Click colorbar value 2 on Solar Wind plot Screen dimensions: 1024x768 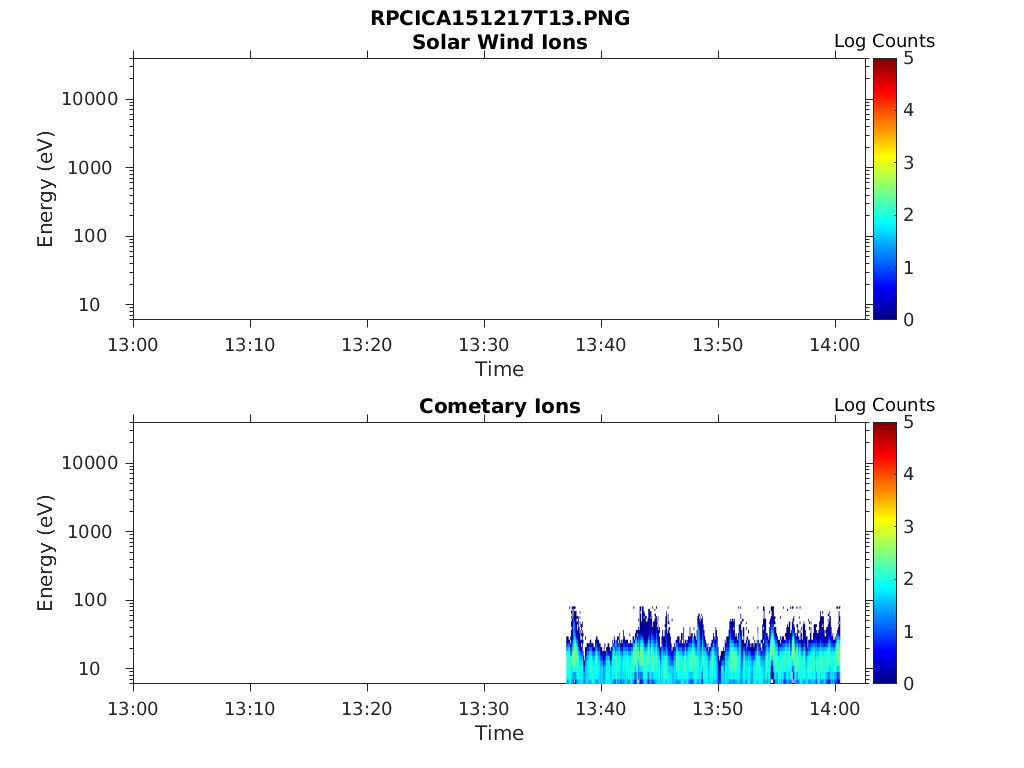[x=908, y=215]
